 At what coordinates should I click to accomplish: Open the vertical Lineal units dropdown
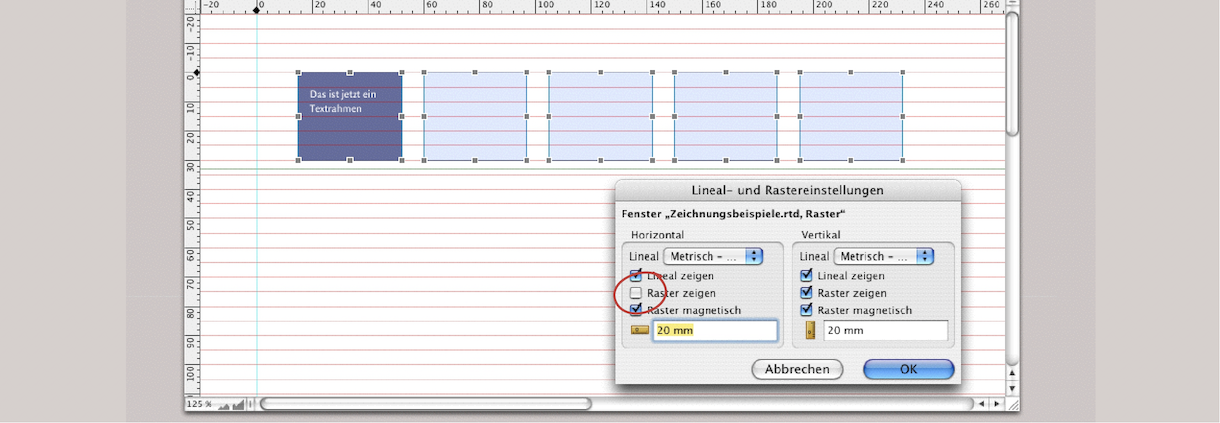[x=884, y=257]
